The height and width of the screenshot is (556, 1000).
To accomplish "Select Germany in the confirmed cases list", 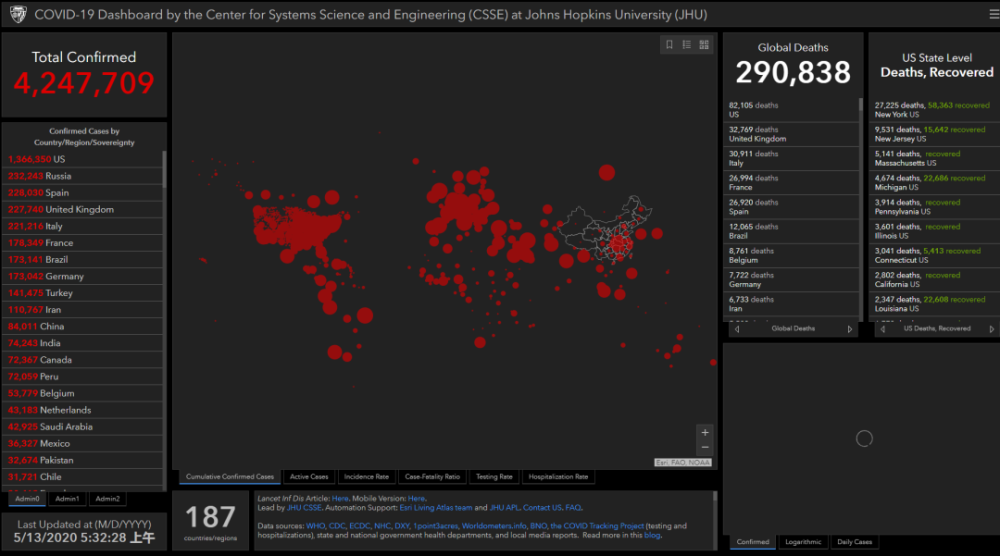I will (83, 276).
